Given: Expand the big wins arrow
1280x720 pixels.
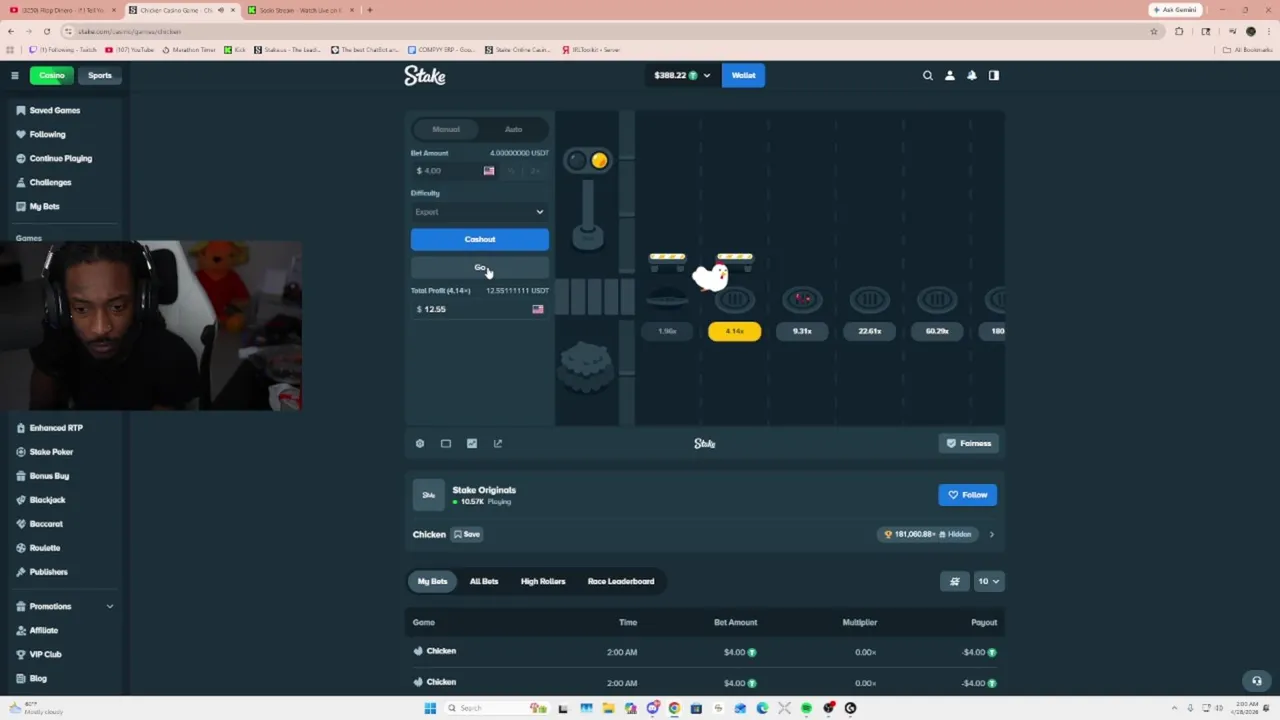Looking at the screenshot, I should [991, 534].
